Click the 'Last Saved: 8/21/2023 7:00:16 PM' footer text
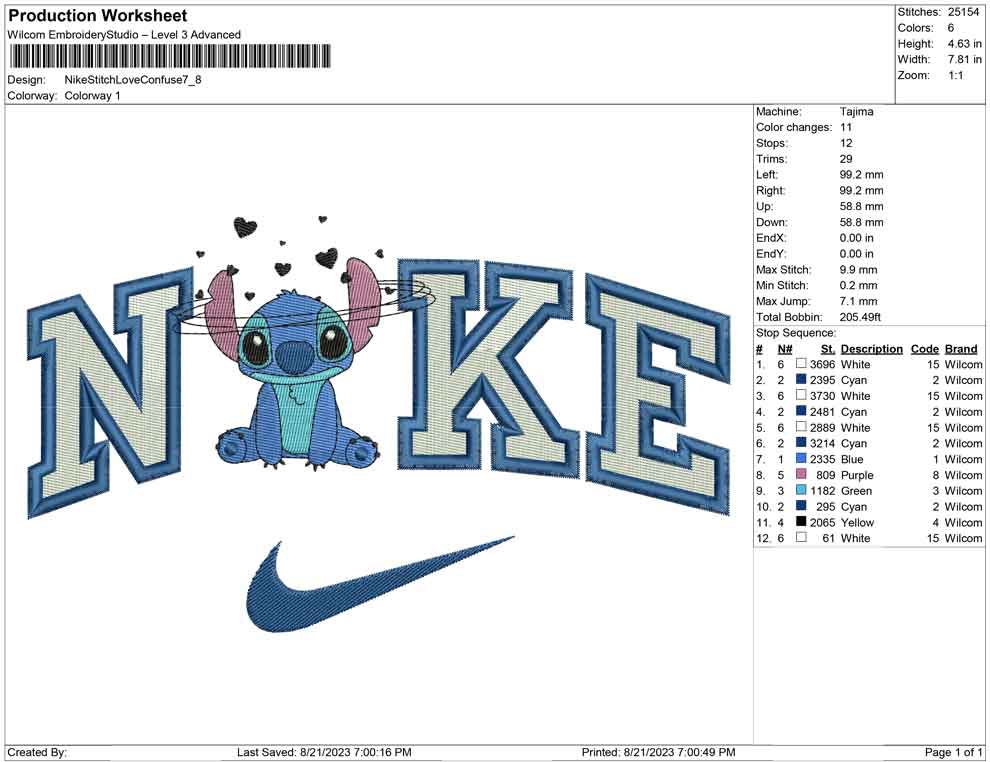Image resolution: width=990 pixels, height=762 pixels. point(324,752)
